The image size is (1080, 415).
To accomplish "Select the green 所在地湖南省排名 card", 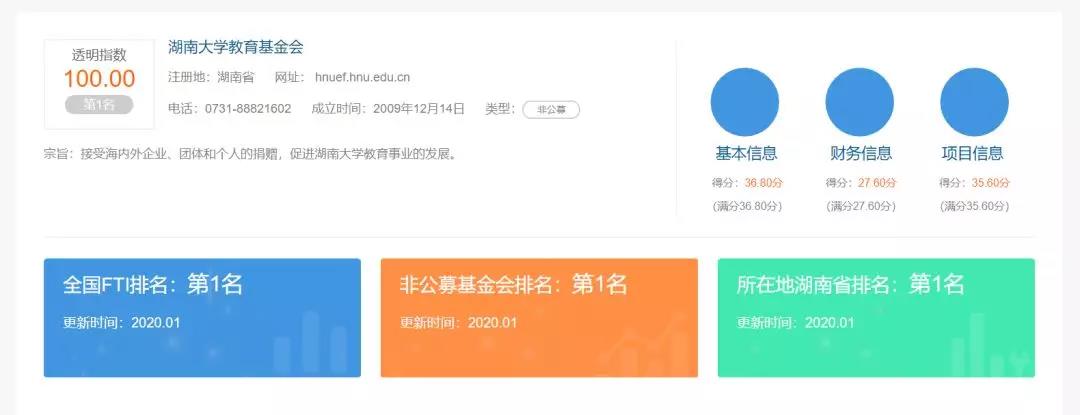I will (x=876, y=318).
